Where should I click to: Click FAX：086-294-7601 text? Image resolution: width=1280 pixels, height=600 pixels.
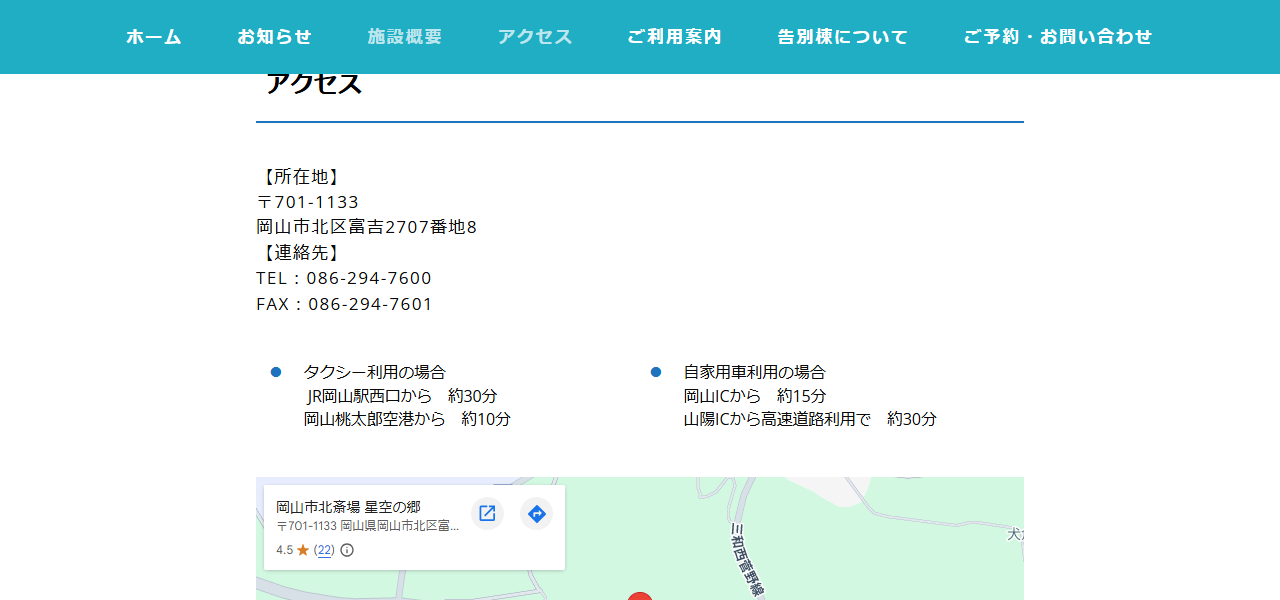(344, 304)
